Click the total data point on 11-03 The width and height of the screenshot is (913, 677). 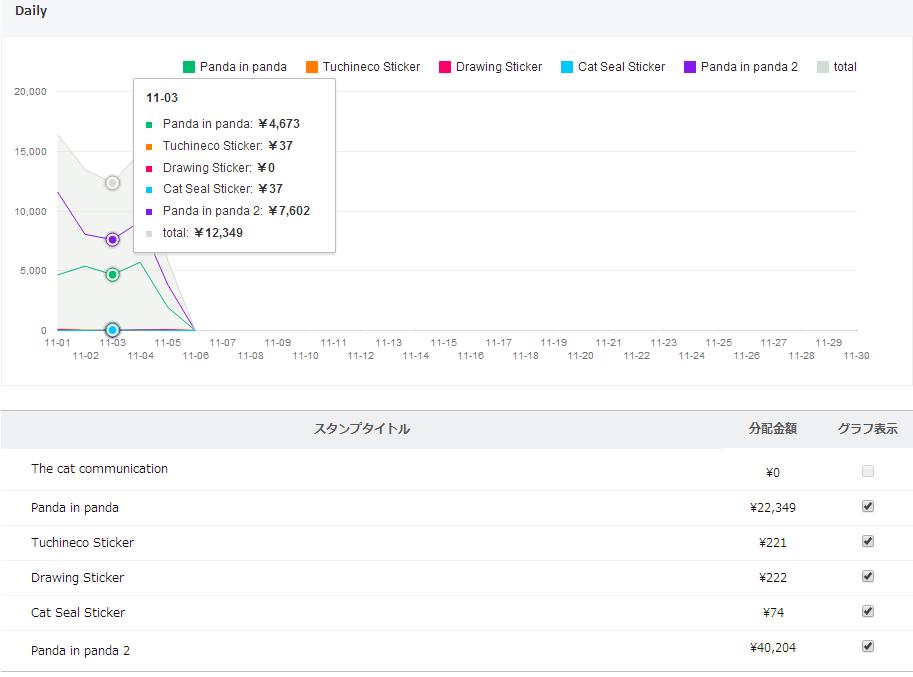112,183
